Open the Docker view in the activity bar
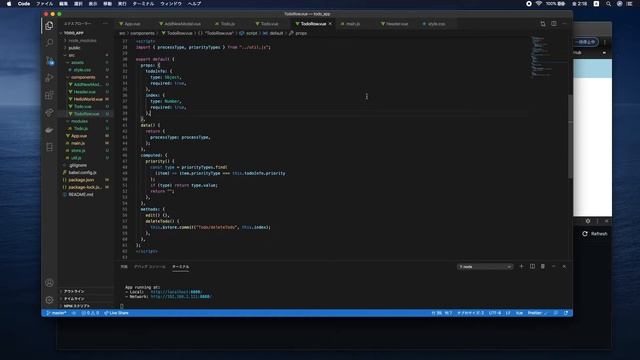This screenshot has height=360, width=640. [x=49, y=130]
